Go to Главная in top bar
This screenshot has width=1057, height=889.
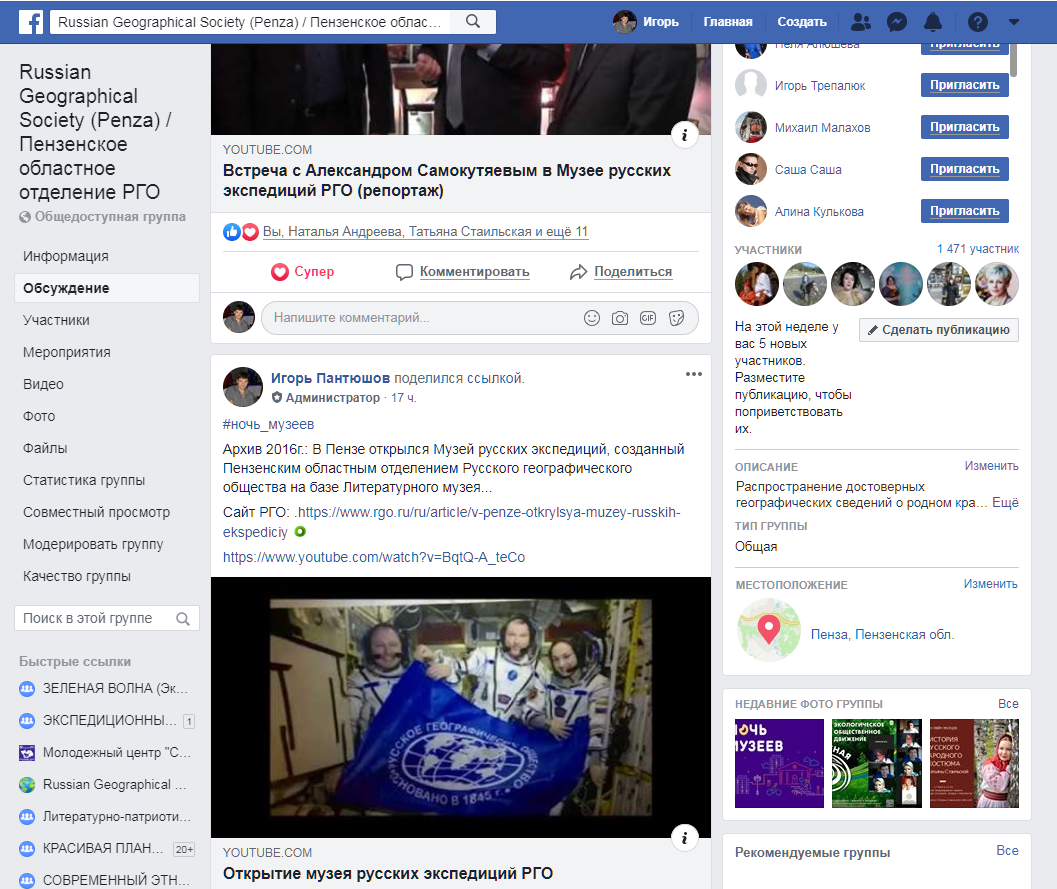tap(727, 22)
